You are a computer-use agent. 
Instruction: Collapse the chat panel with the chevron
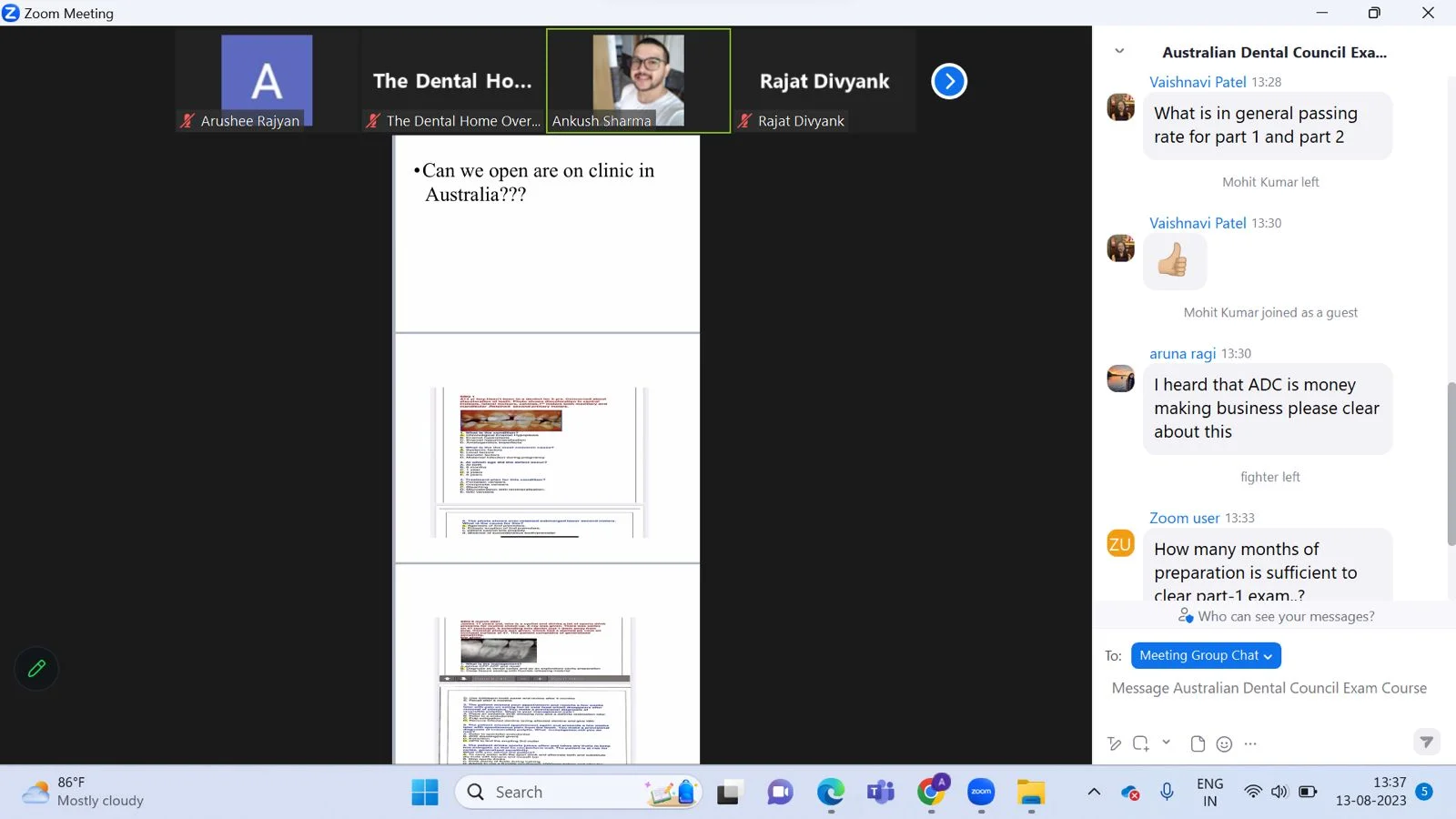1119,52
